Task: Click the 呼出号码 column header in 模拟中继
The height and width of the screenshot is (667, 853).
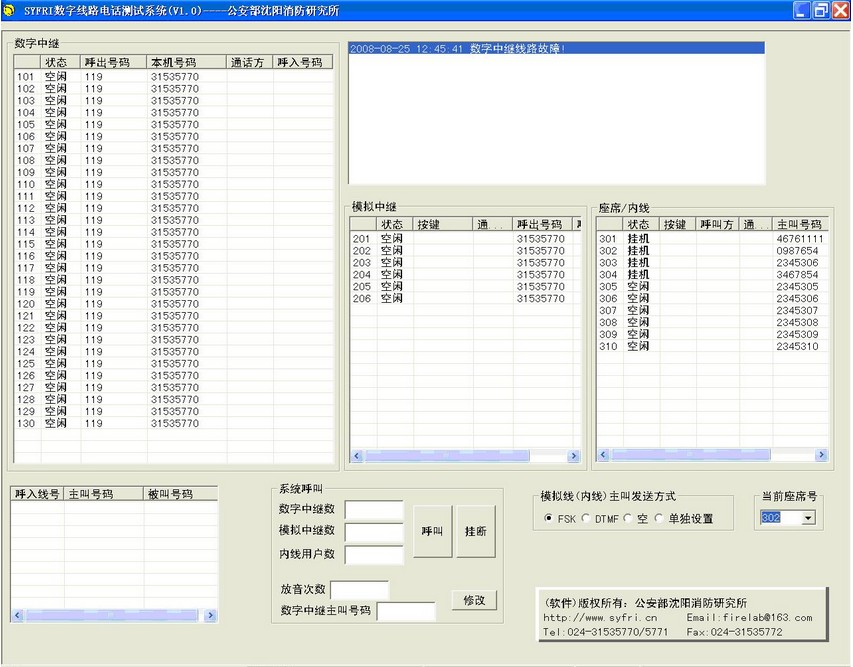Action: pos(542,224)
